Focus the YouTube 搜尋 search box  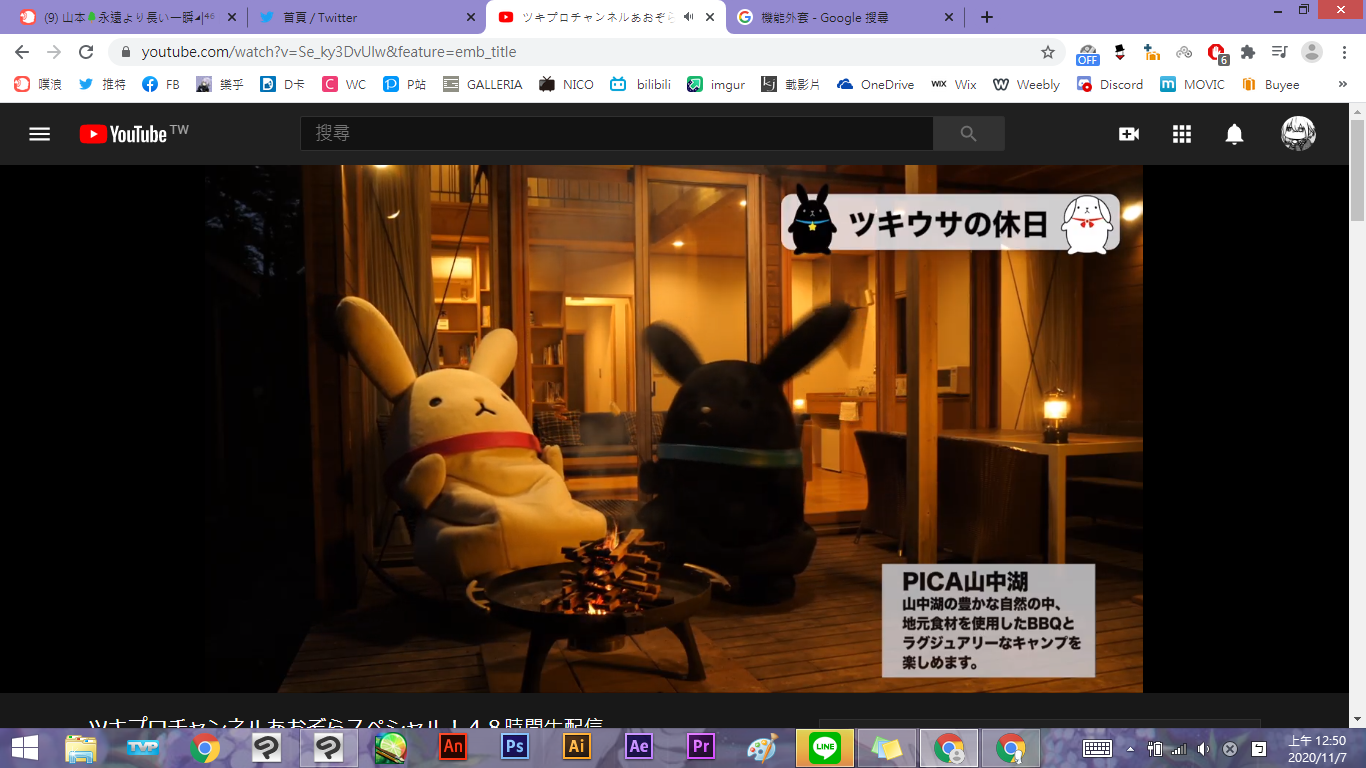[x=617, y=134]
